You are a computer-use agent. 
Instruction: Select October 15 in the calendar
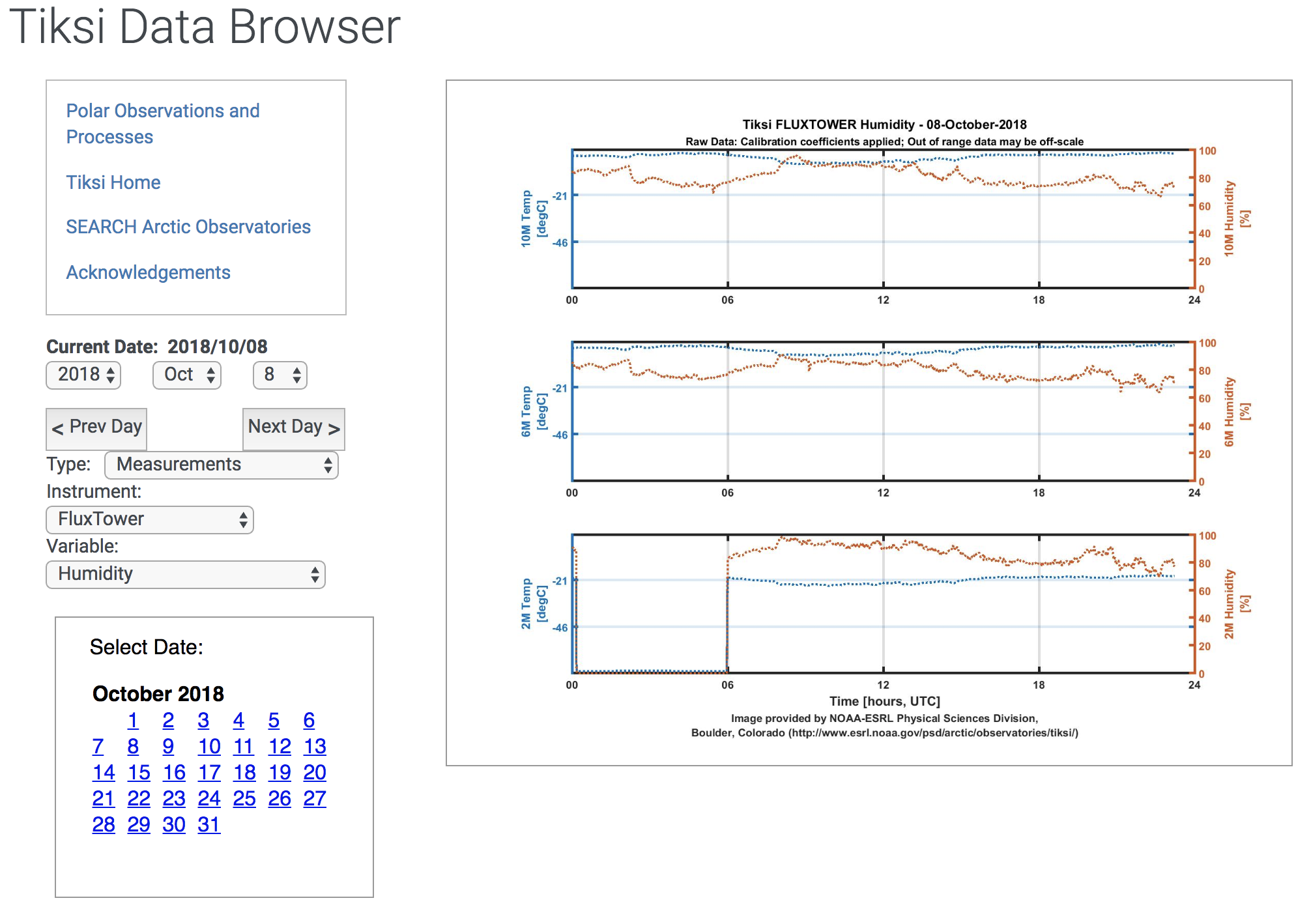point(139,773)
